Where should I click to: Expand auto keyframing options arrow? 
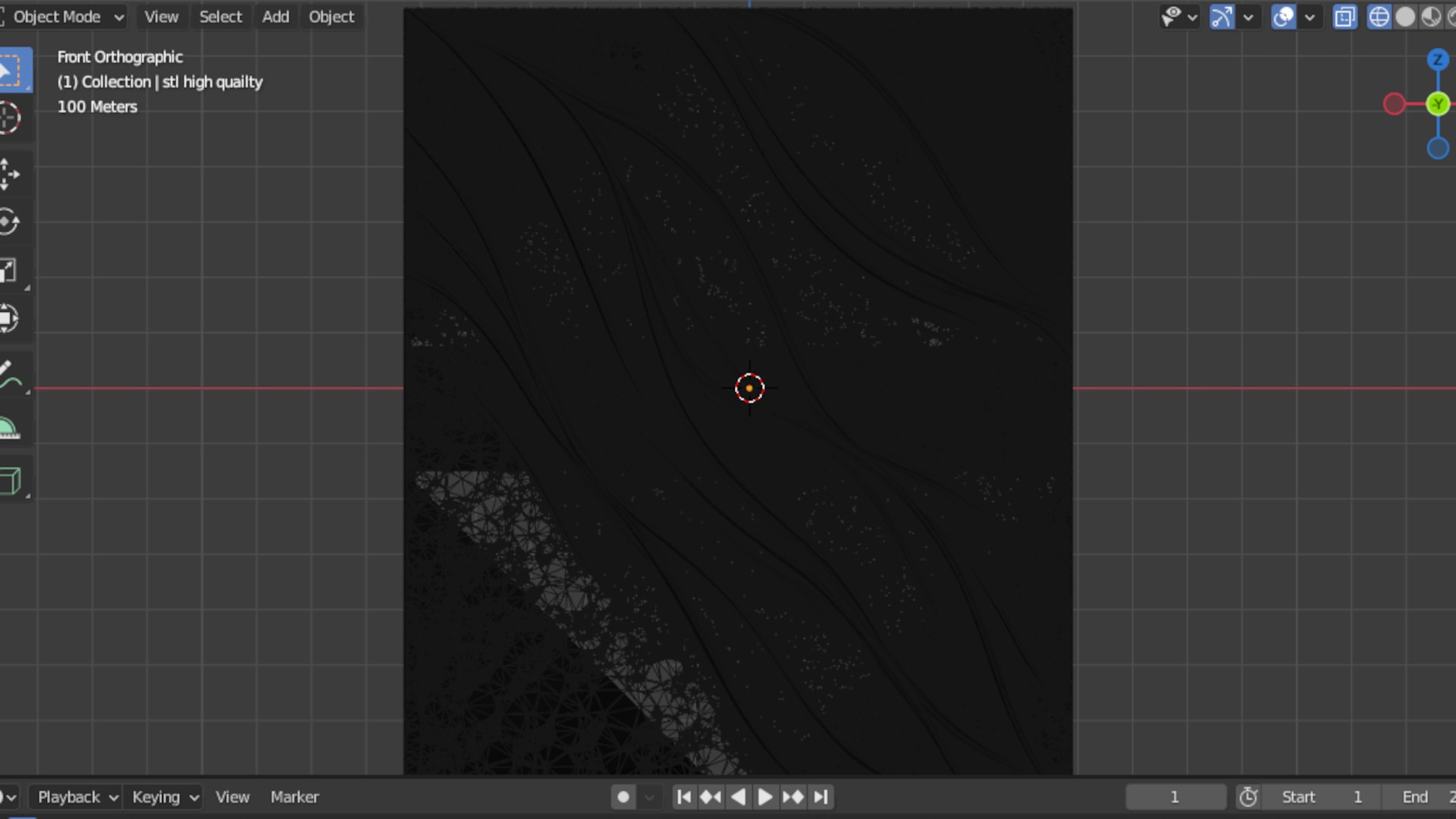tap(649, 797)
